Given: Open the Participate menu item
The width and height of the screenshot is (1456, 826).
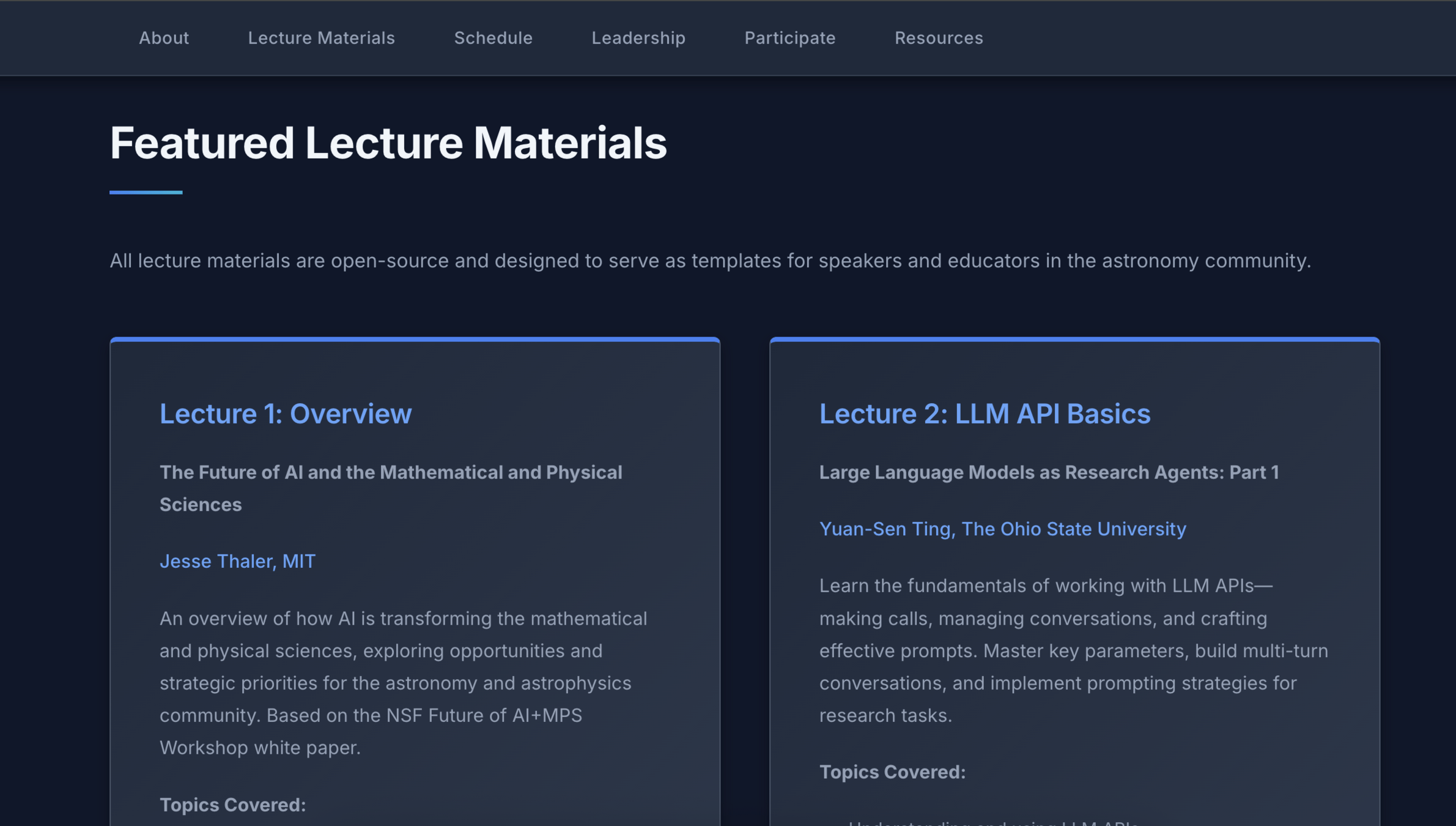Looking at the screenshot, I should (x=789, y=38).
